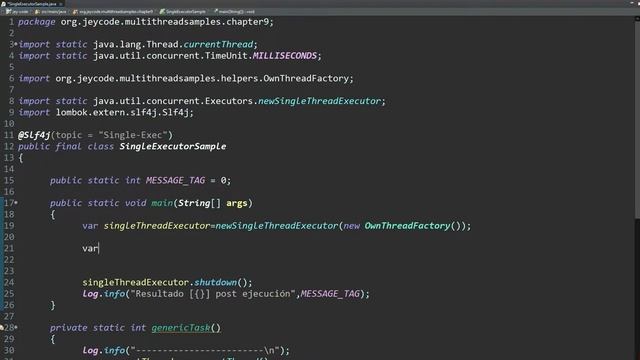The width and height of the screenshot is (640, 360).
Task: Click 'newSingleThreadExecutor' in the line 8 import
Action: pos(319,101)
